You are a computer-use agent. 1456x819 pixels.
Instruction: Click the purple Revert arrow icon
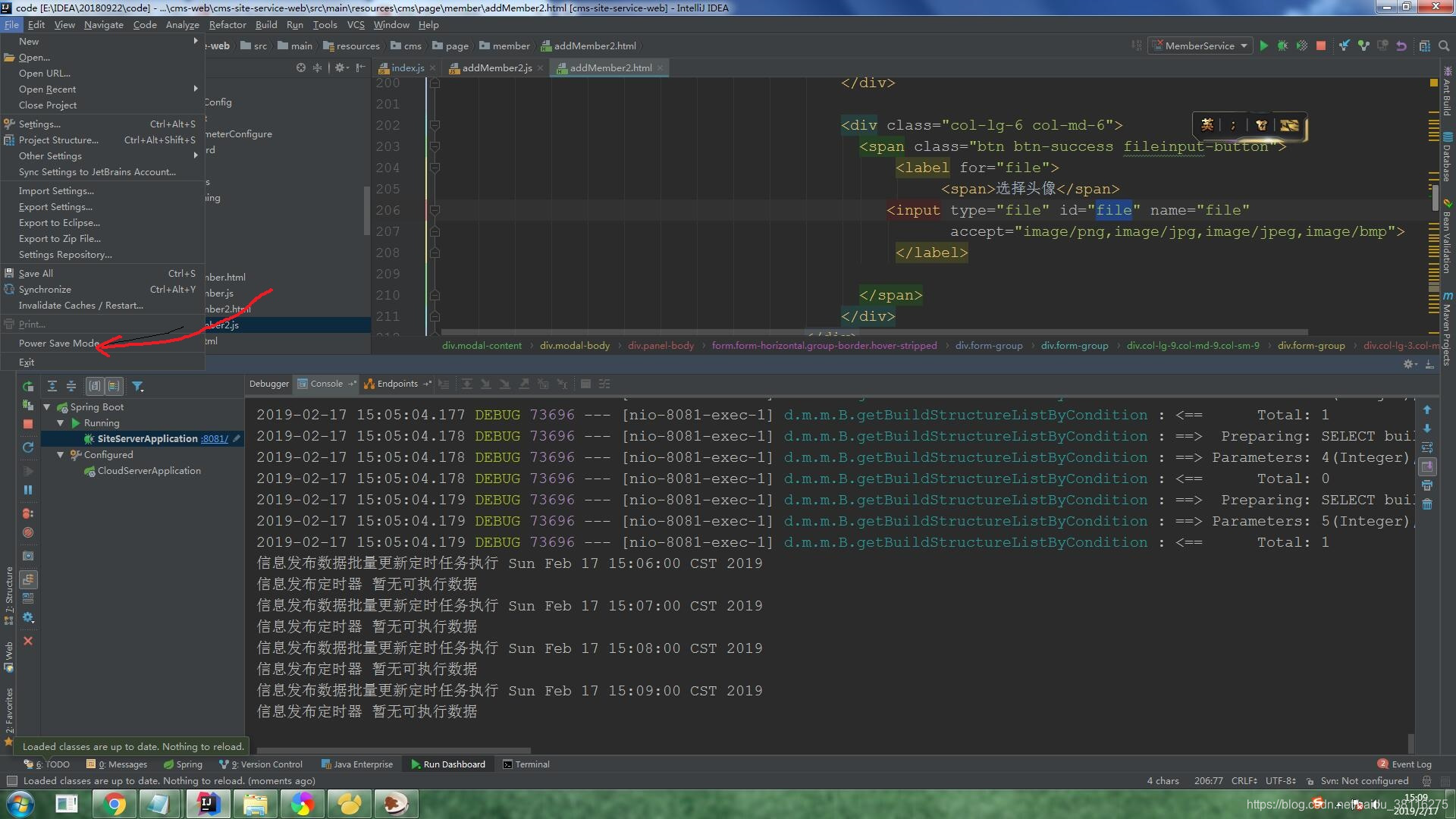[1401, 45]
